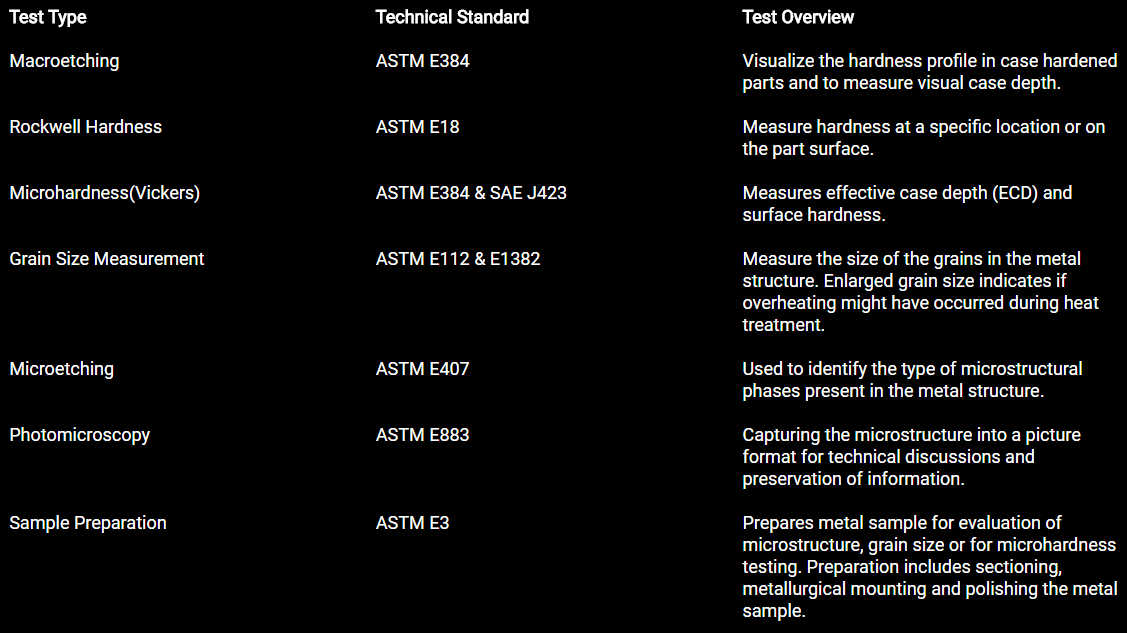Click the ASTM E407 standard

422,369
